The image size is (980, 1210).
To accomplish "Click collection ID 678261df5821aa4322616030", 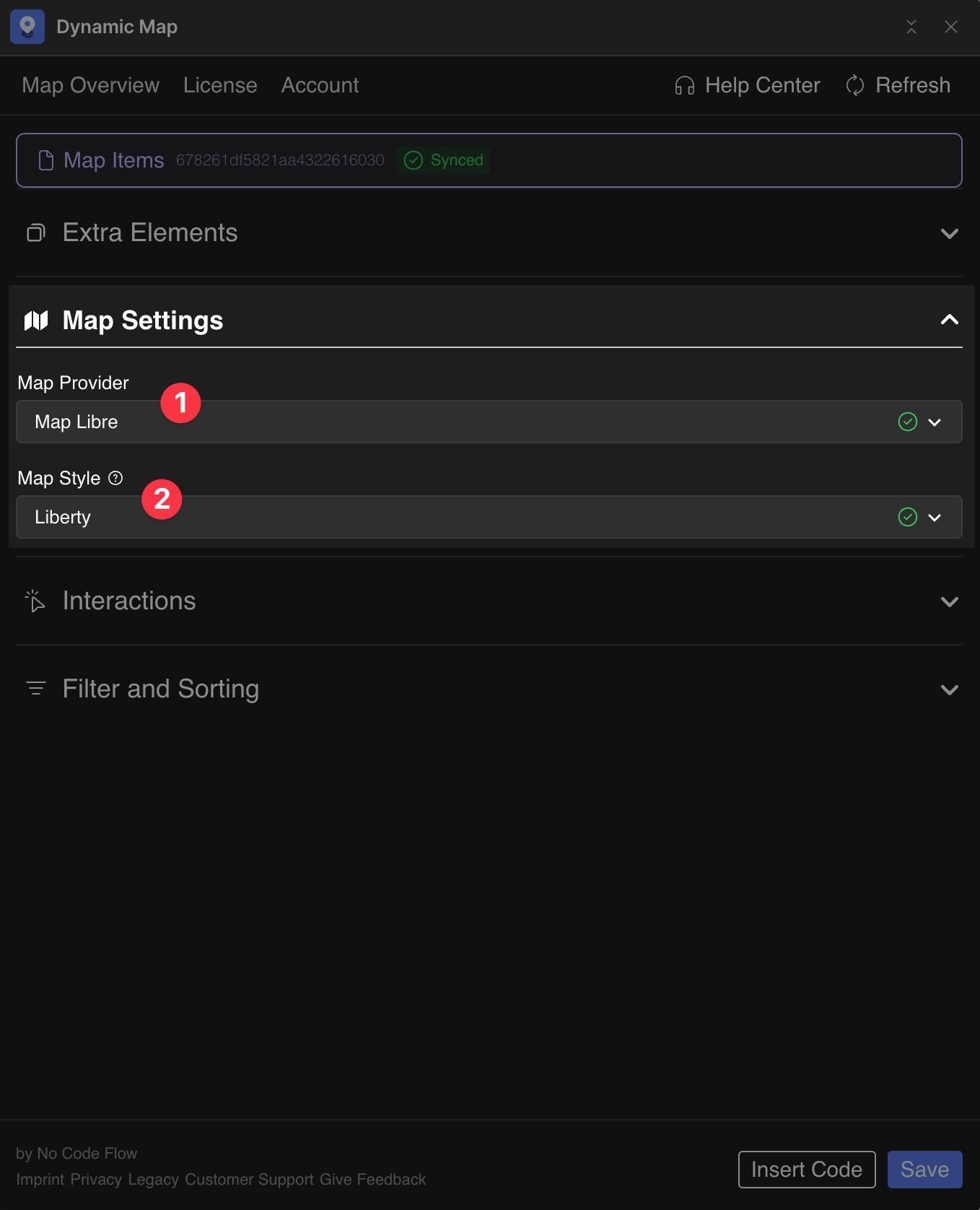I will pos(280,160).
